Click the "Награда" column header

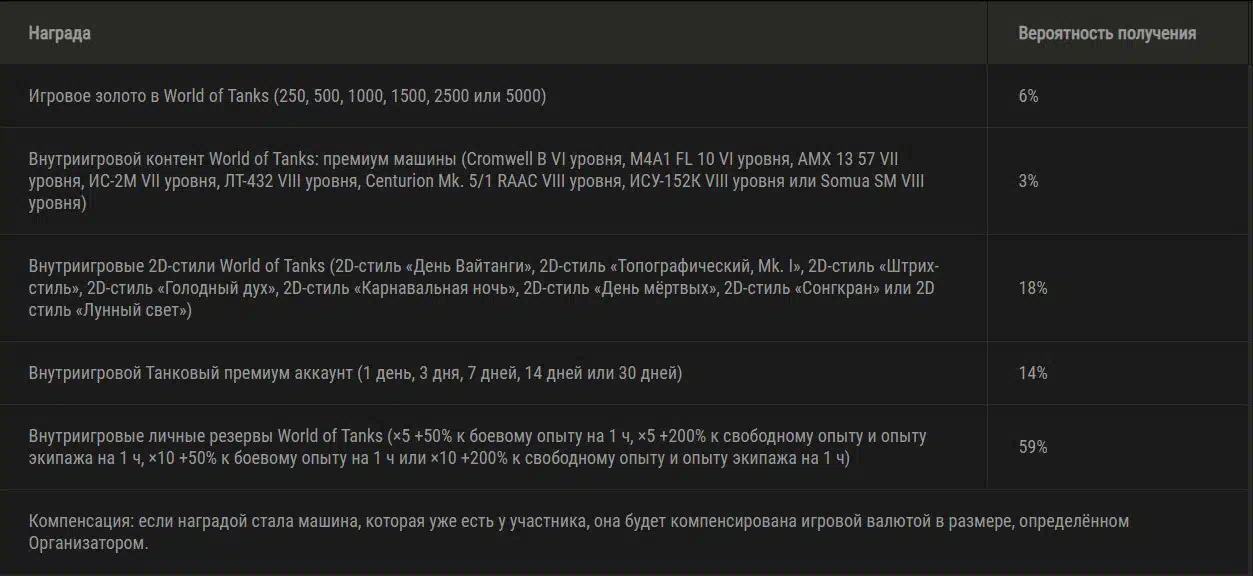59,33
